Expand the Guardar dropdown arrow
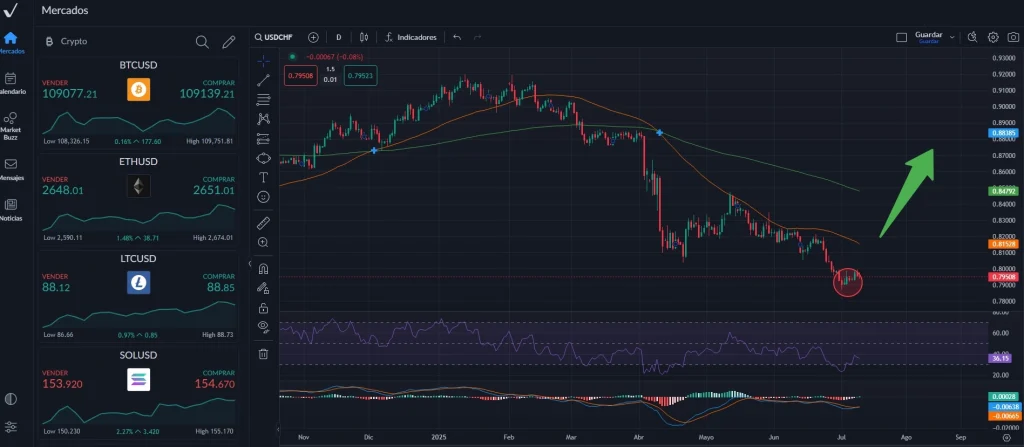The height and width of the screenshot is (447, 1024). [952, 37]
